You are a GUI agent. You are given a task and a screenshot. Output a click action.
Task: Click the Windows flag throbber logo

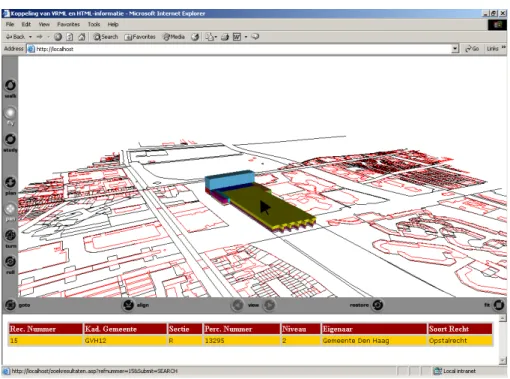[497, 25]
